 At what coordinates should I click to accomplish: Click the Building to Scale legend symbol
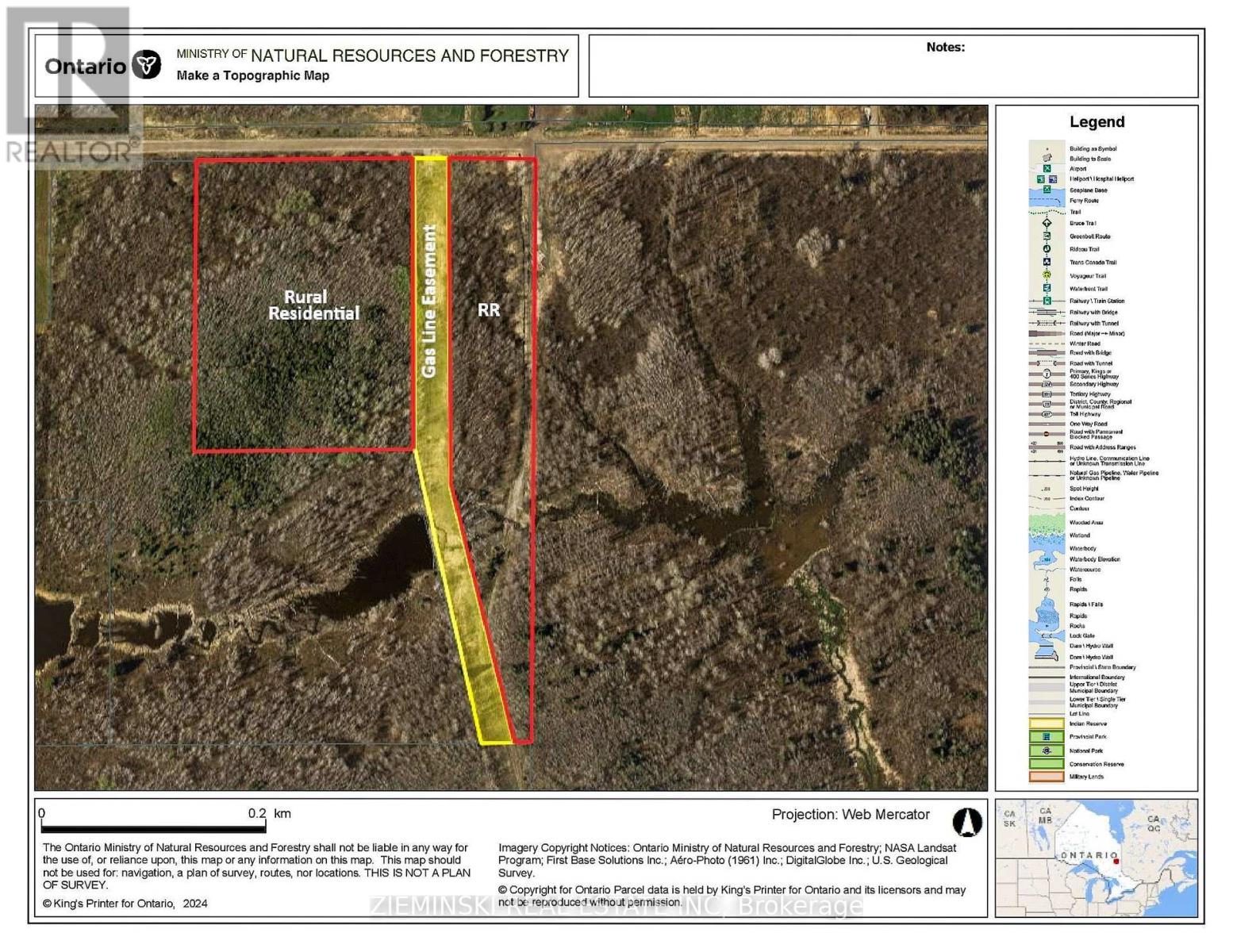(x=1047, y=159)
